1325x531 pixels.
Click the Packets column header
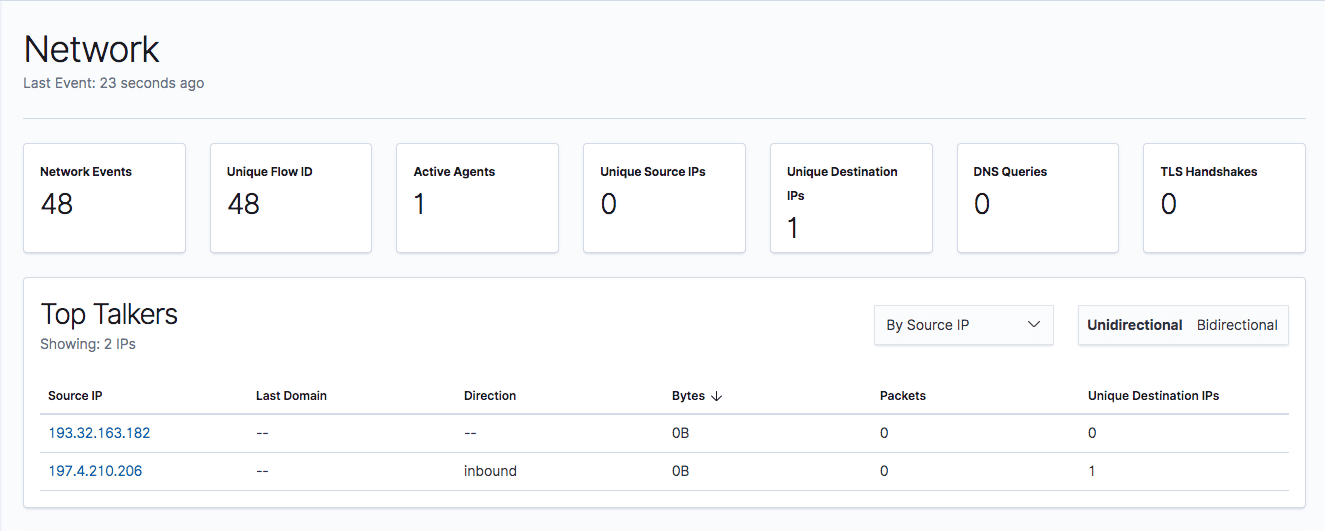(x=903, y=396)
